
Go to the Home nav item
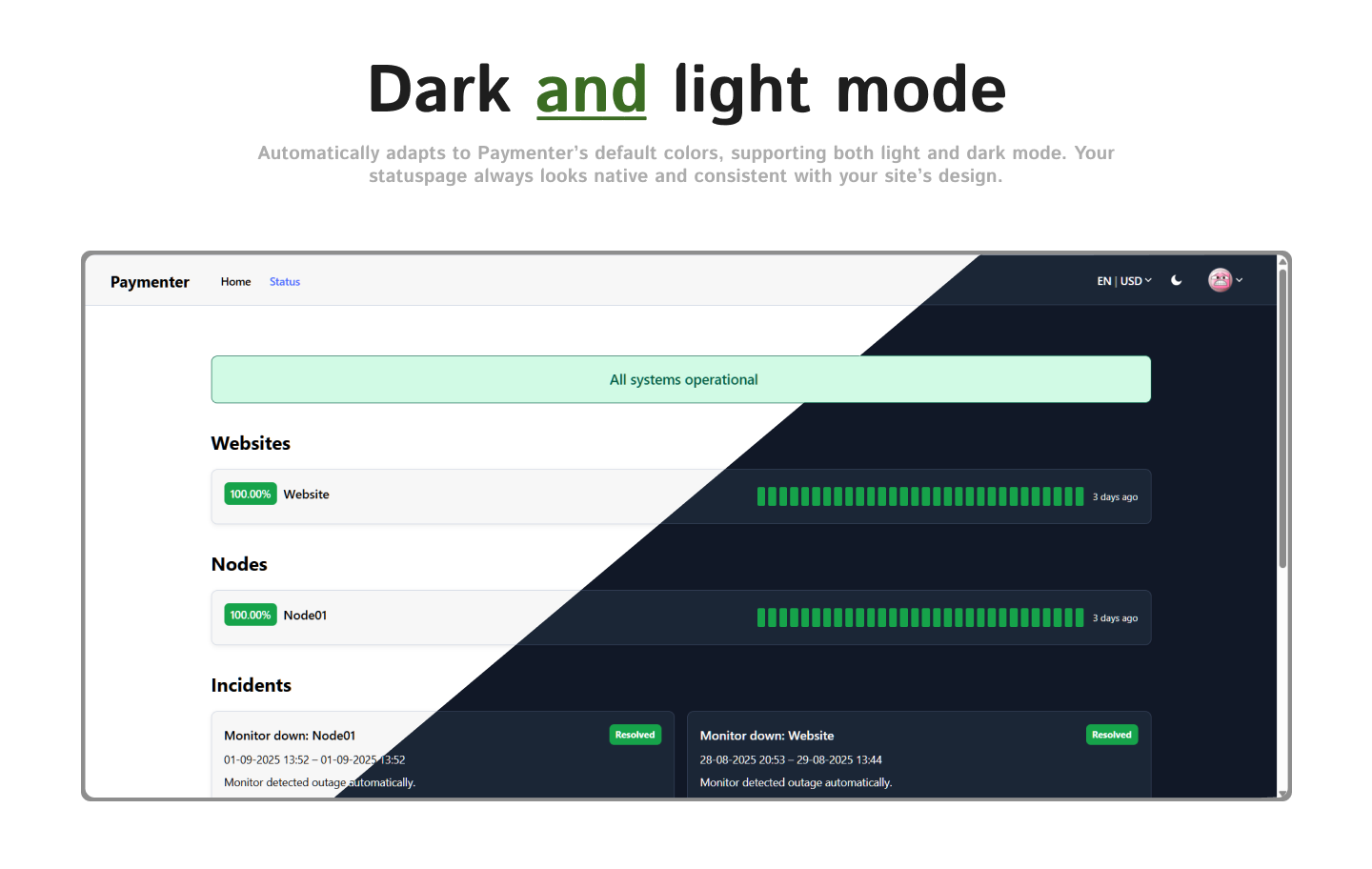235,282
